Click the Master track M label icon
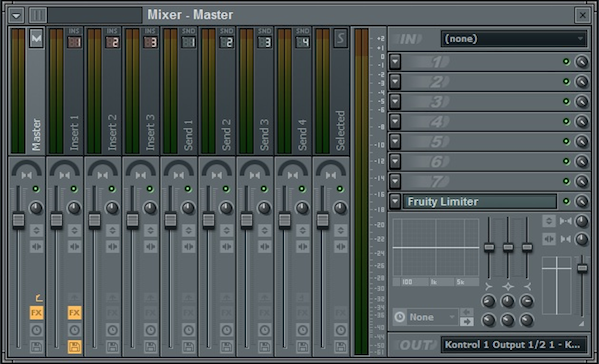The image size is (599, 364). (x=36, y=38)
